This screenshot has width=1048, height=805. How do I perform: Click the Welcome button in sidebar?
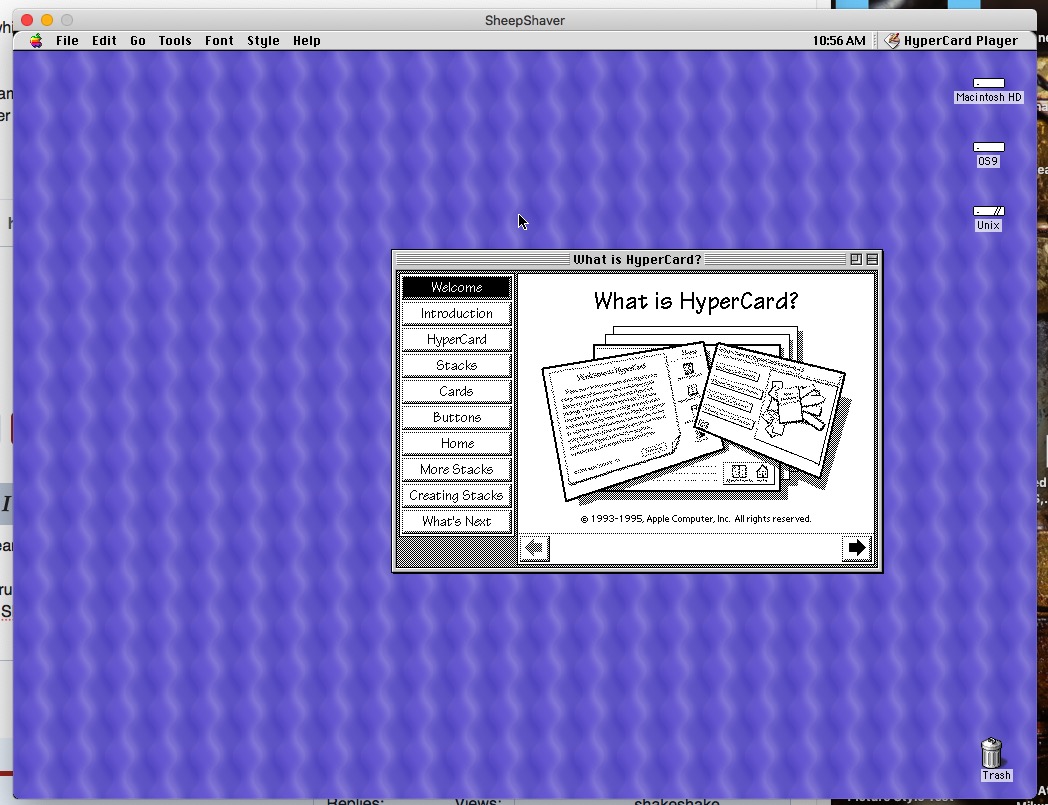point(456,287)
